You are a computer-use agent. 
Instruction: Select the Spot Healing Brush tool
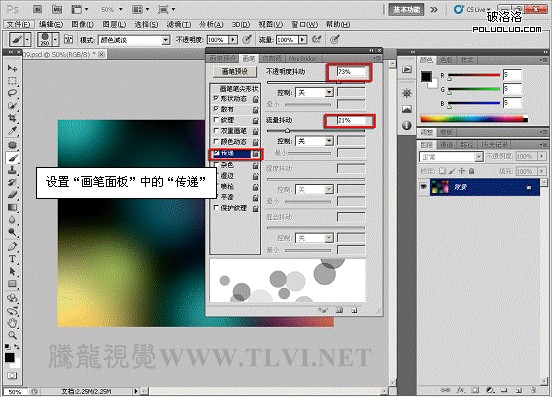click(12, 145)
